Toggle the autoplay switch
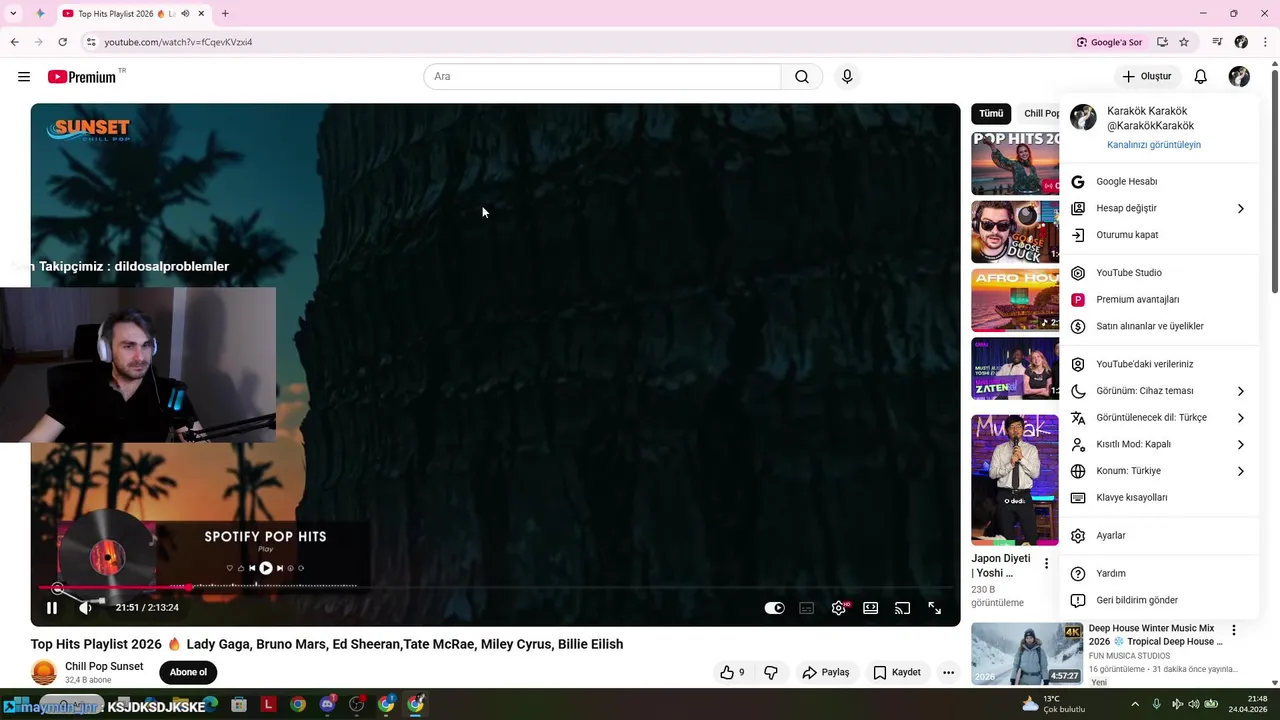 pos(775,608)
